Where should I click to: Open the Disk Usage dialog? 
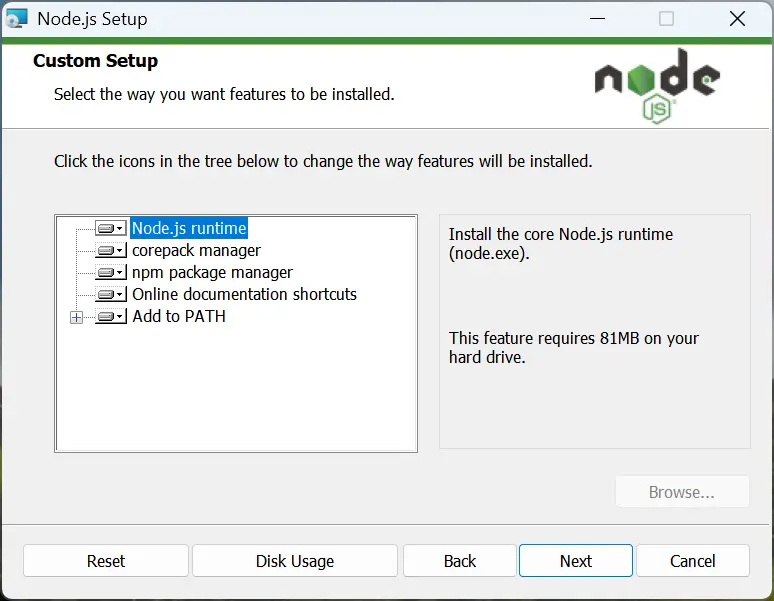[x=295, y=561]
